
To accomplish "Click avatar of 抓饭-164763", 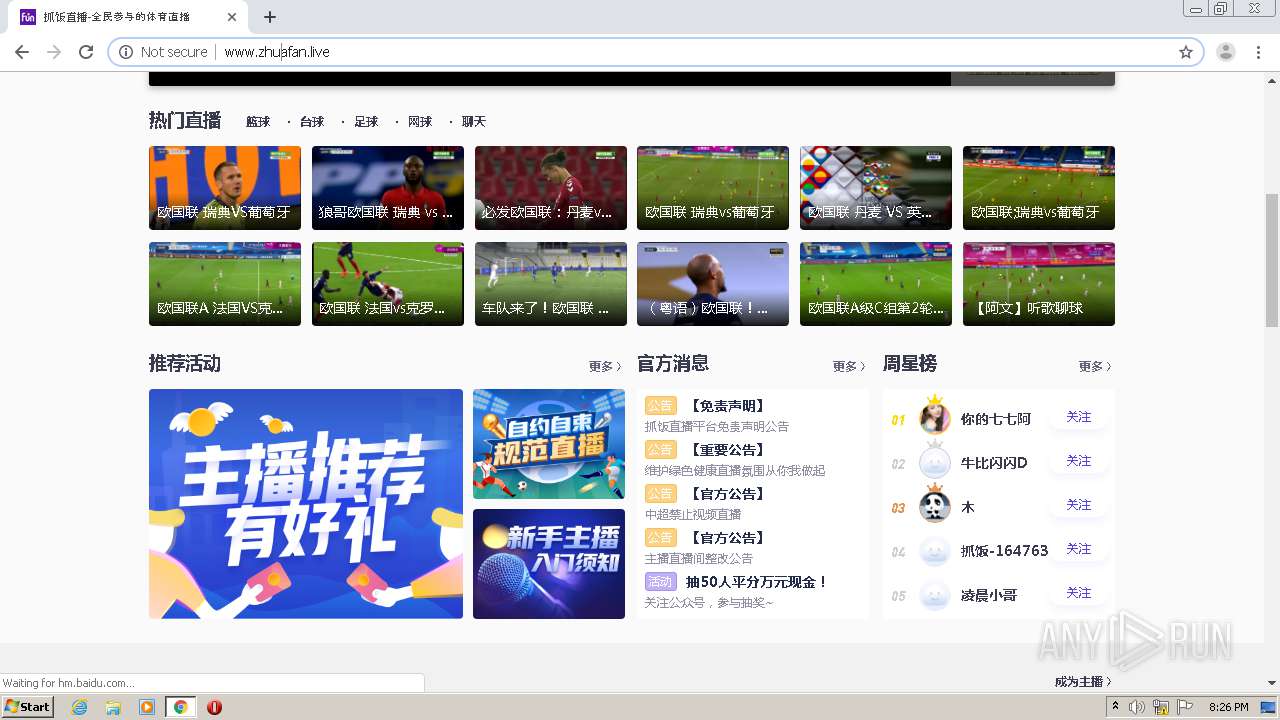I will (935, 550).
